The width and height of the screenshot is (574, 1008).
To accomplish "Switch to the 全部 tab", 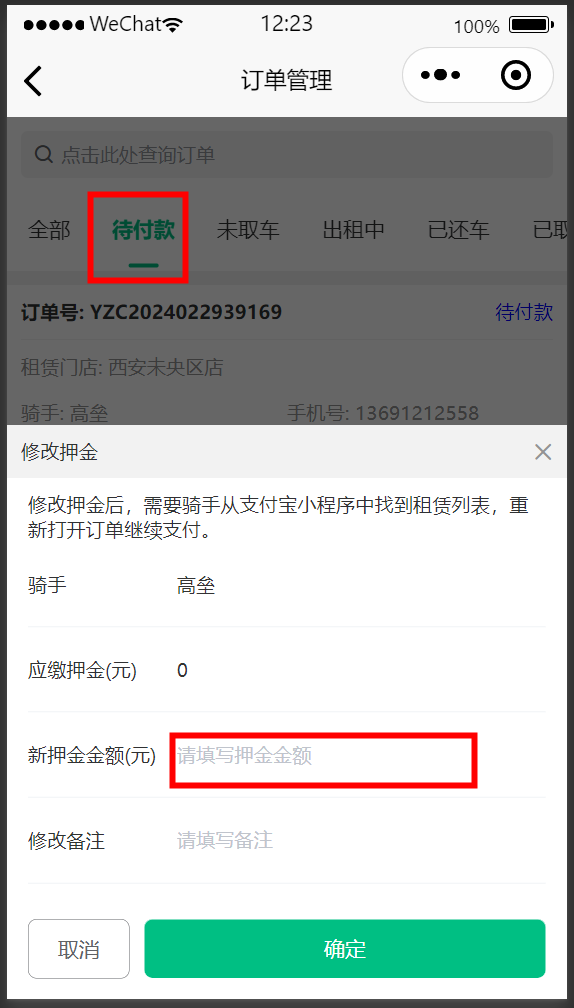I will [49, 230].
